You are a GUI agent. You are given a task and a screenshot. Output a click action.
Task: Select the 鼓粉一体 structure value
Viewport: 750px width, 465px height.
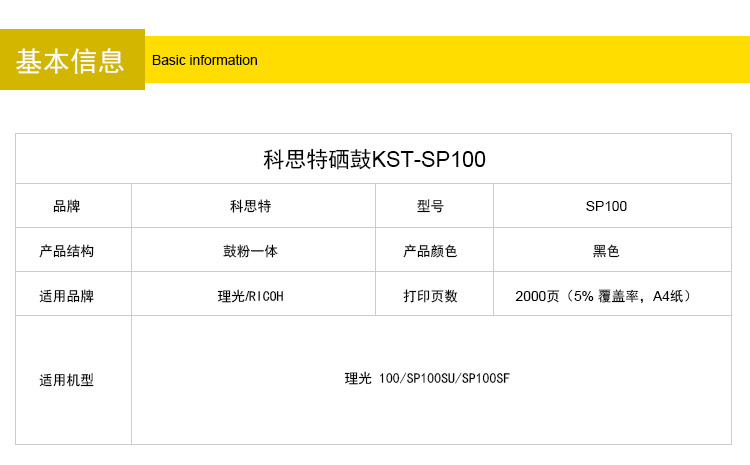point(250,251)
